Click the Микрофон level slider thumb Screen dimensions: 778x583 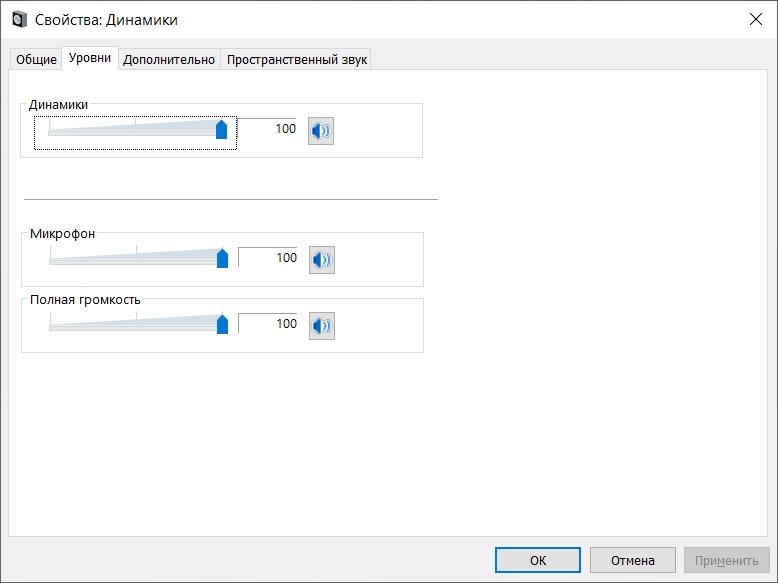tap(223, 258)
